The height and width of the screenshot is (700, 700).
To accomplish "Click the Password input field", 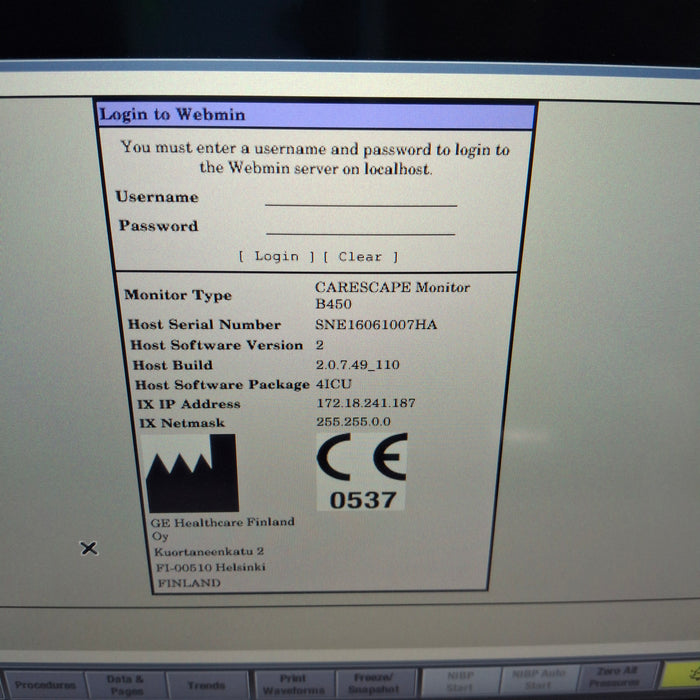I will click(360, 226).
